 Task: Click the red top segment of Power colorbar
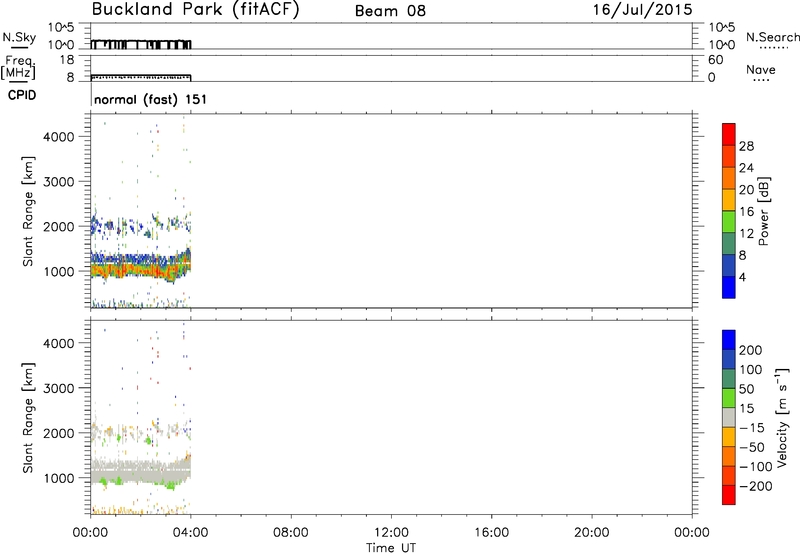tap(729, 134)
